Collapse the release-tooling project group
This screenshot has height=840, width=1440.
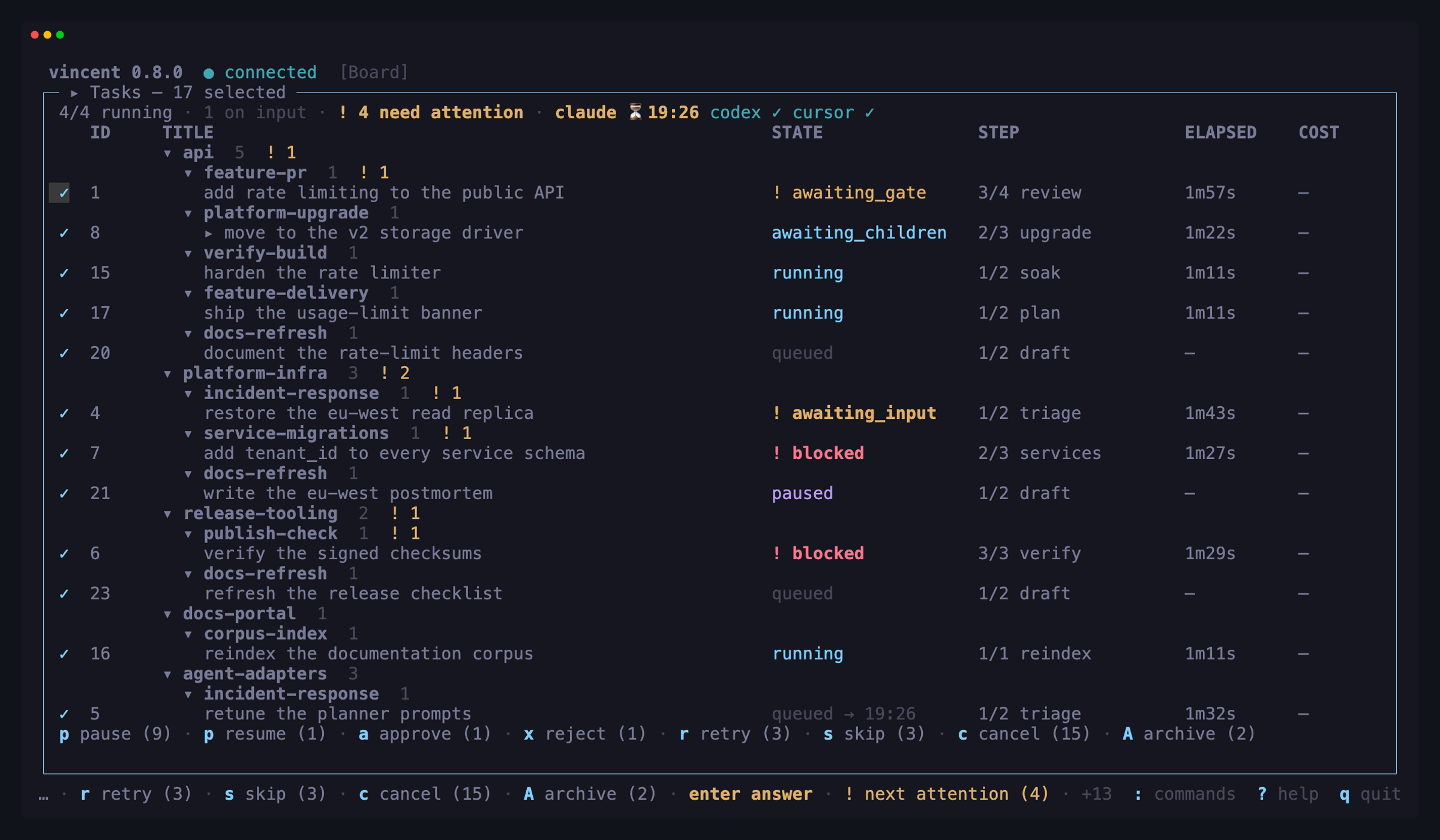click(168, 514)
